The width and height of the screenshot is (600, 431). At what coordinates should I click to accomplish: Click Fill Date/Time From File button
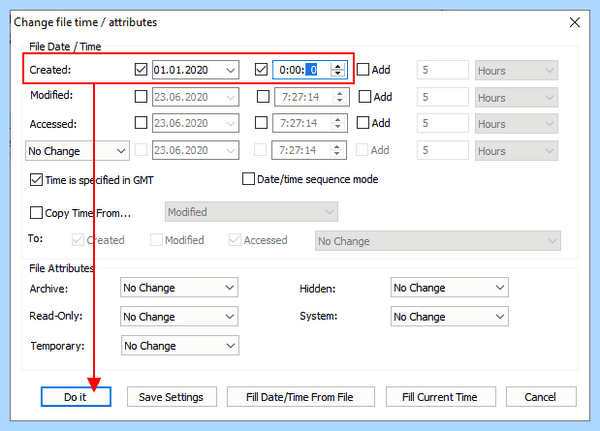300,397
